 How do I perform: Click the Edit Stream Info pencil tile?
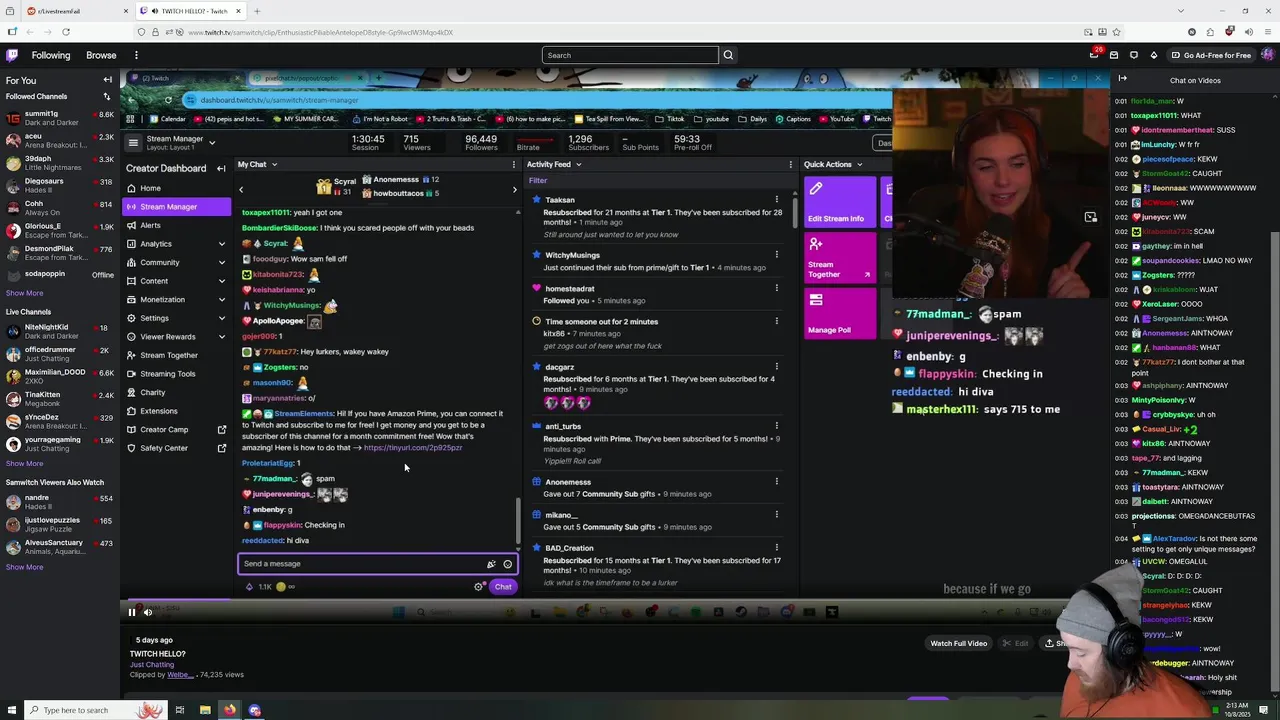click(840, 201)
